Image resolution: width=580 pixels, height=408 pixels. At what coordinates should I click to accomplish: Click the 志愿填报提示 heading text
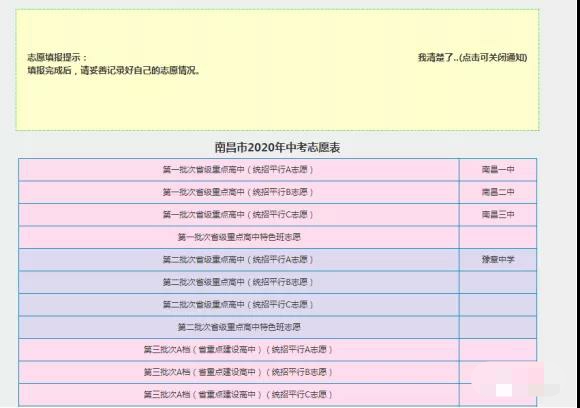(57, 58)
